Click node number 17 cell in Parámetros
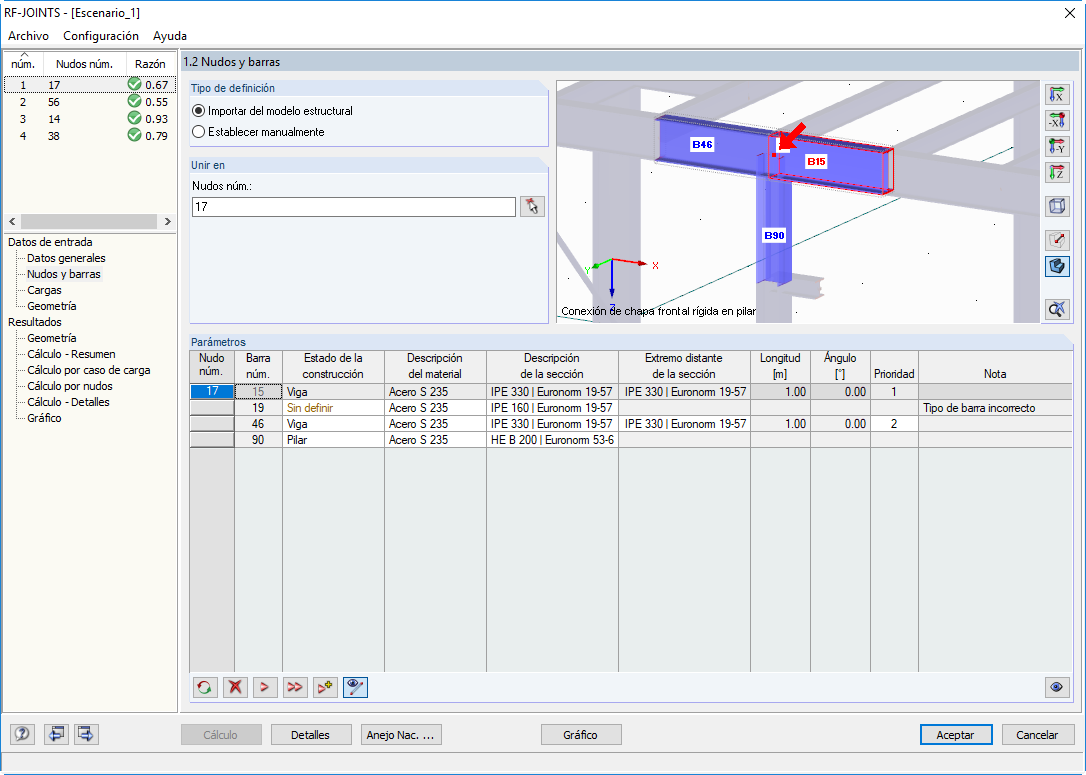1086x775 pixels. [212, 391]
